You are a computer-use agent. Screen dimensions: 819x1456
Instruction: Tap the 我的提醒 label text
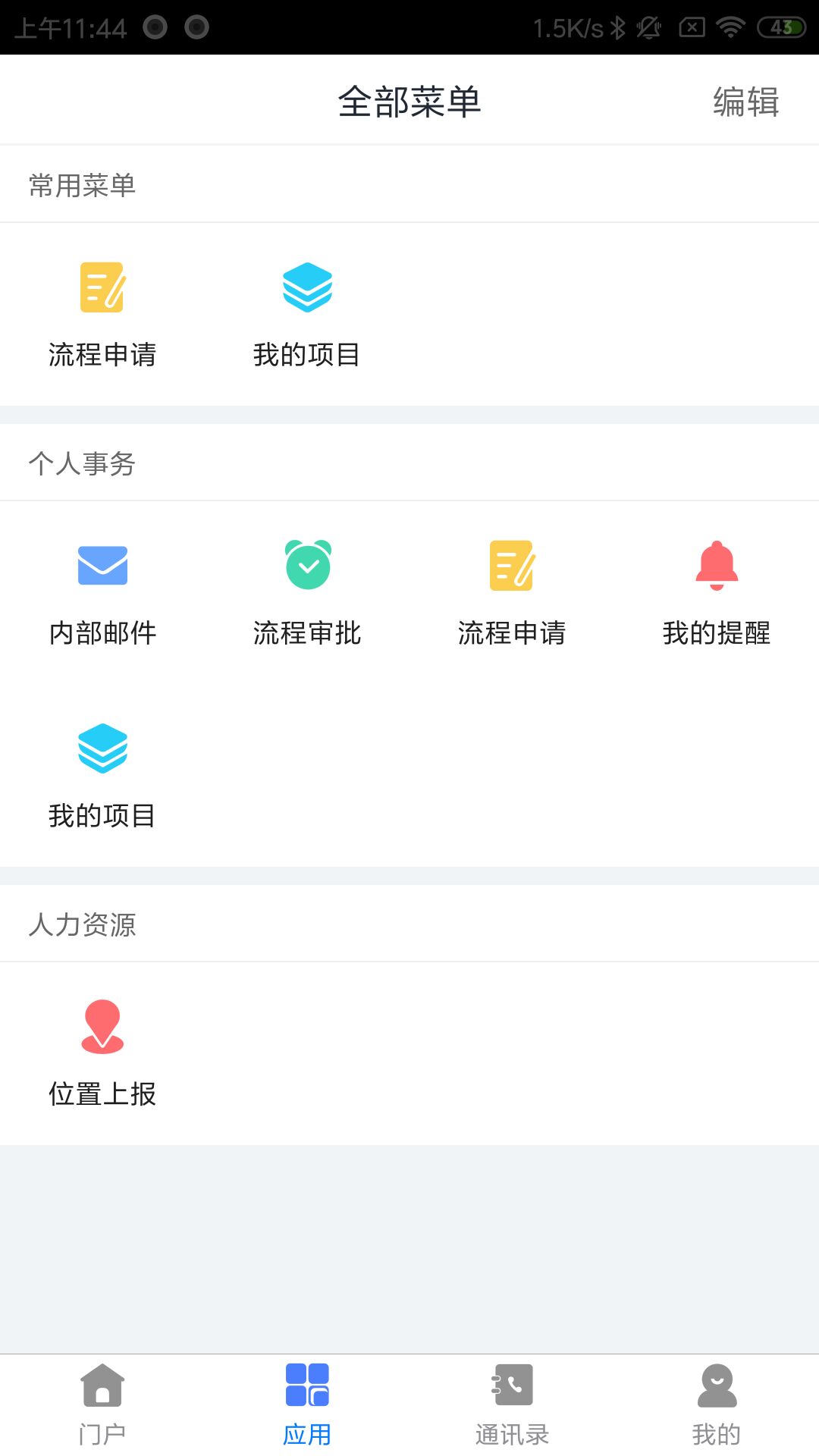click(x=717, y=632)
